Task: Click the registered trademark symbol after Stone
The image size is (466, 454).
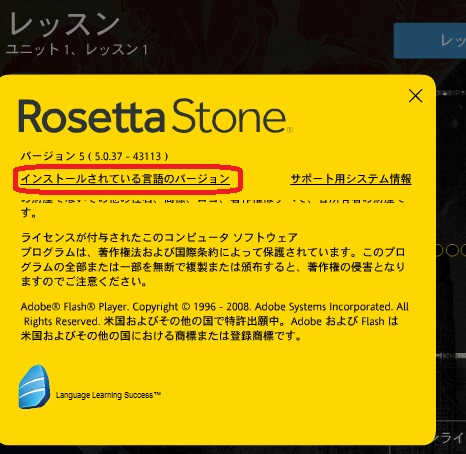Action: click(x=290, y=129)
